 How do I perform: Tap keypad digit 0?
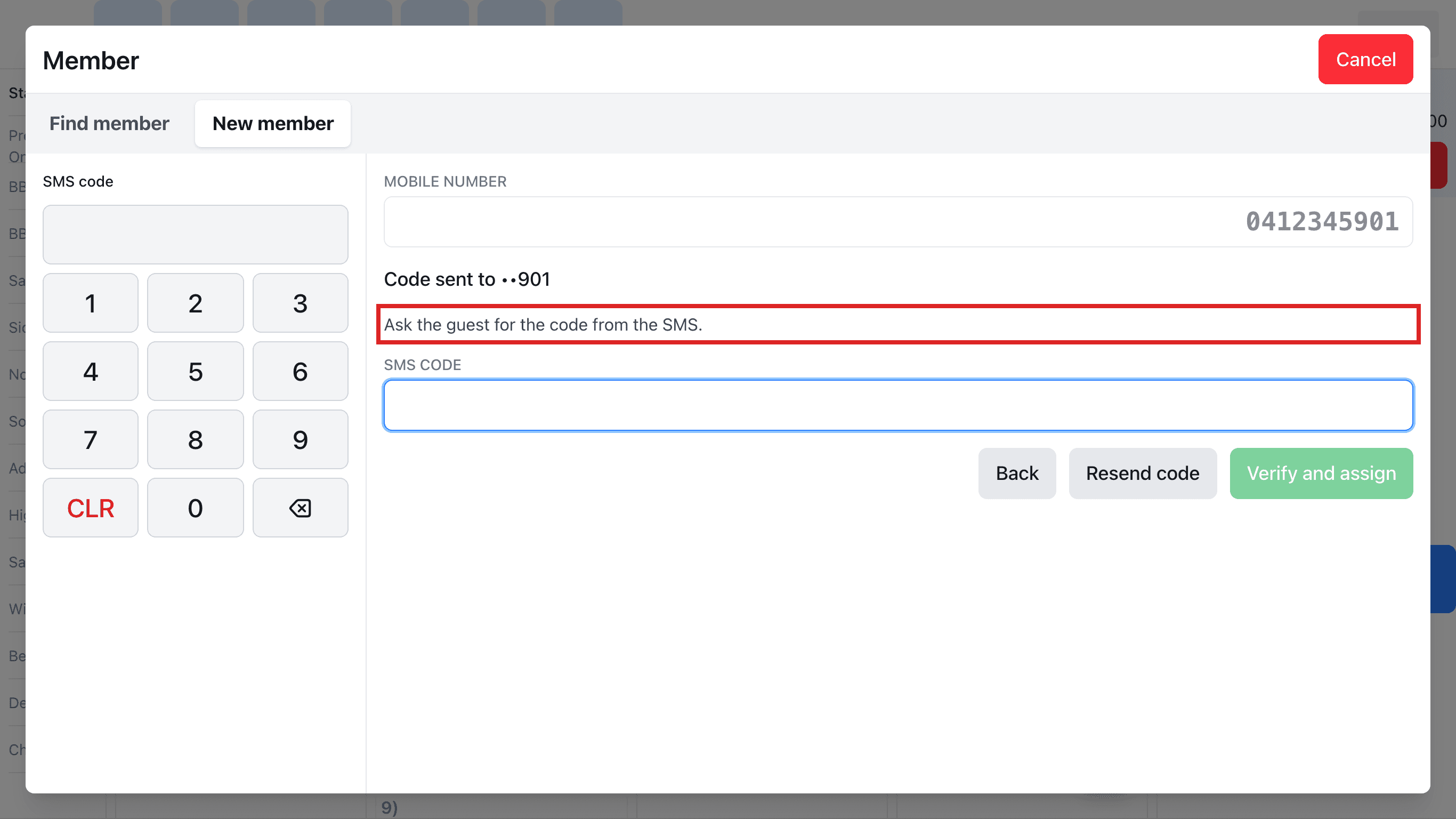pos(196,508)
